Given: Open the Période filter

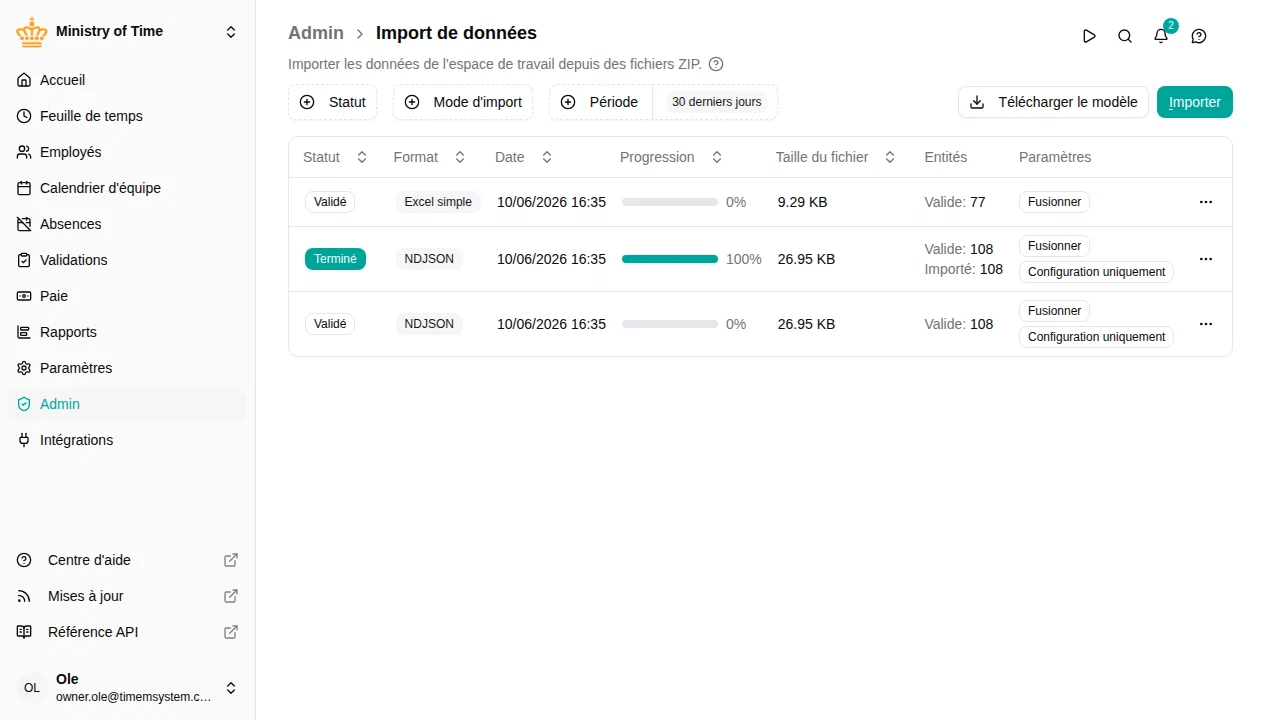Looking at the screenshot, I should pyautogui.click(x=601, y=102).
